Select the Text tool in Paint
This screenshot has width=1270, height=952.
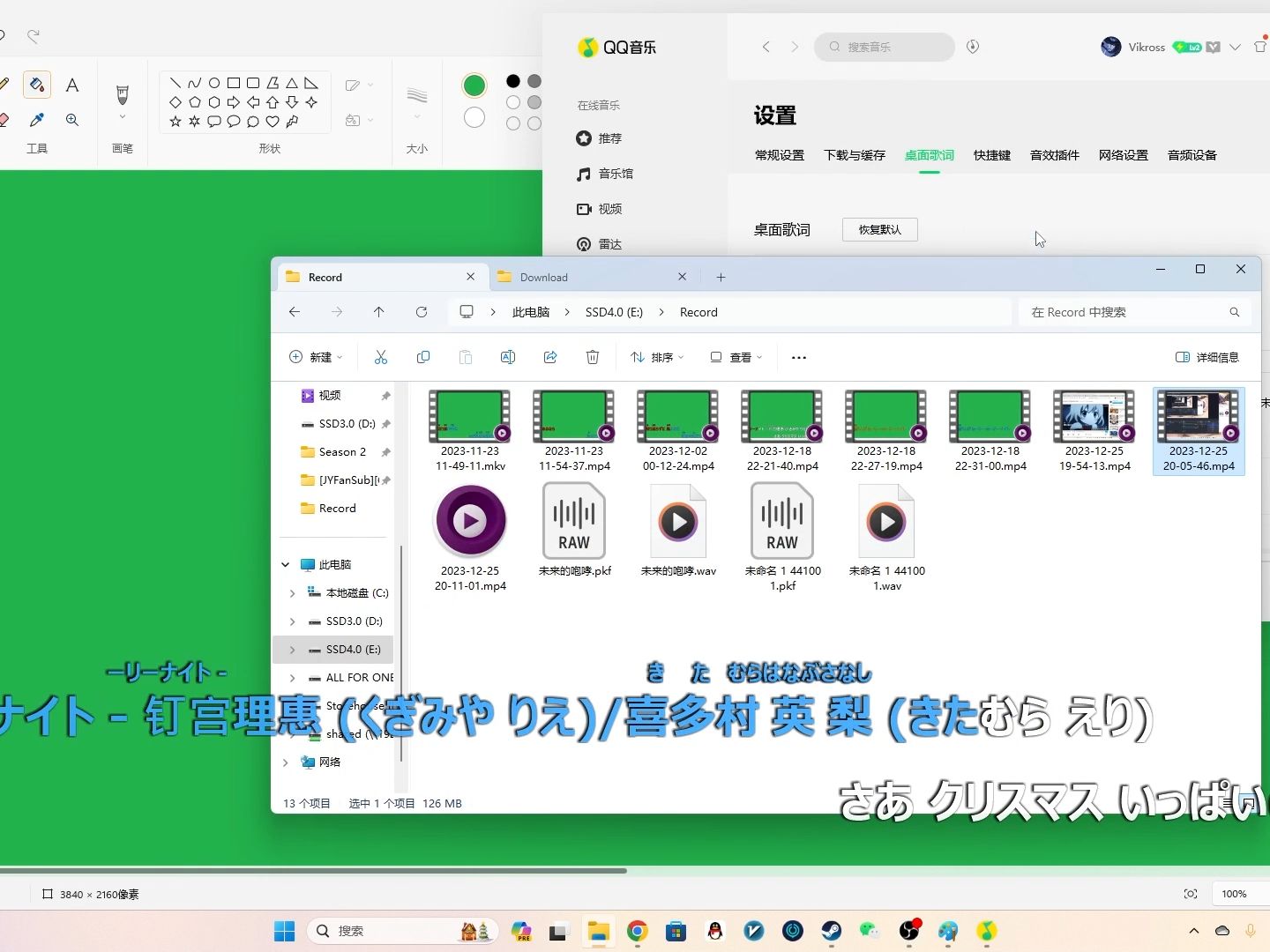point(73,85)
